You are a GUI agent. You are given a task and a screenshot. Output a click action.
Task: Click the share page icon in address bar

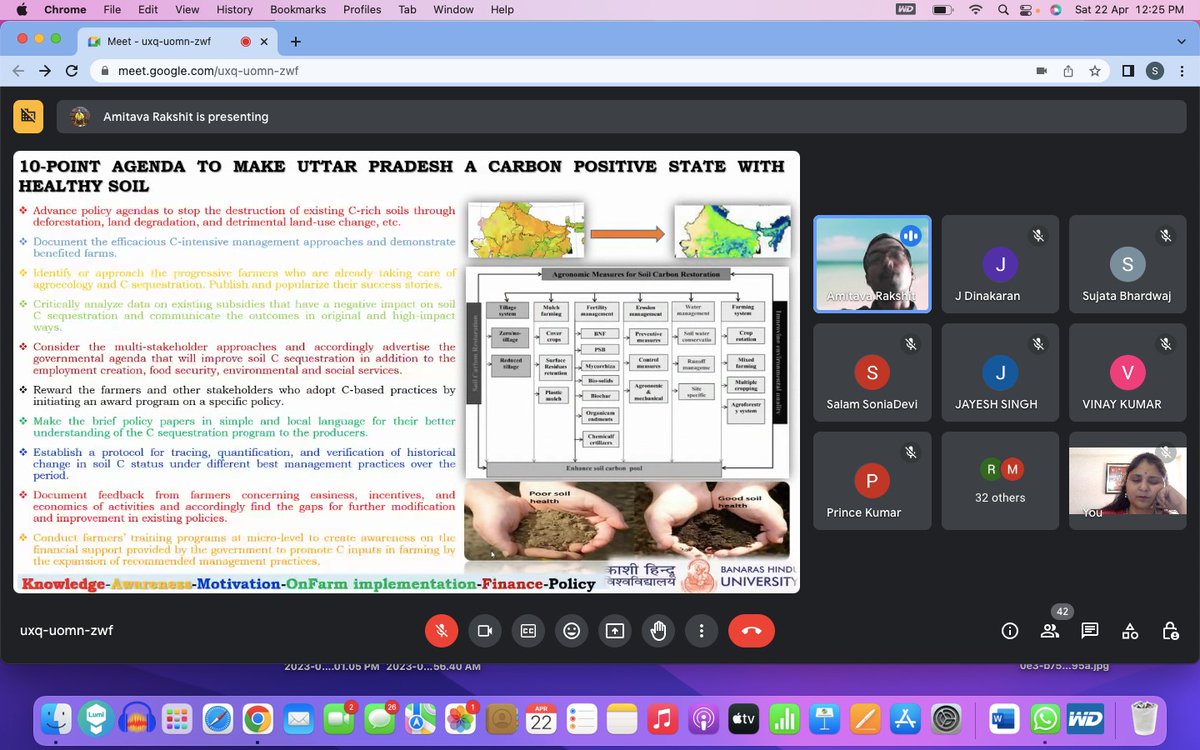point(1068,71)
